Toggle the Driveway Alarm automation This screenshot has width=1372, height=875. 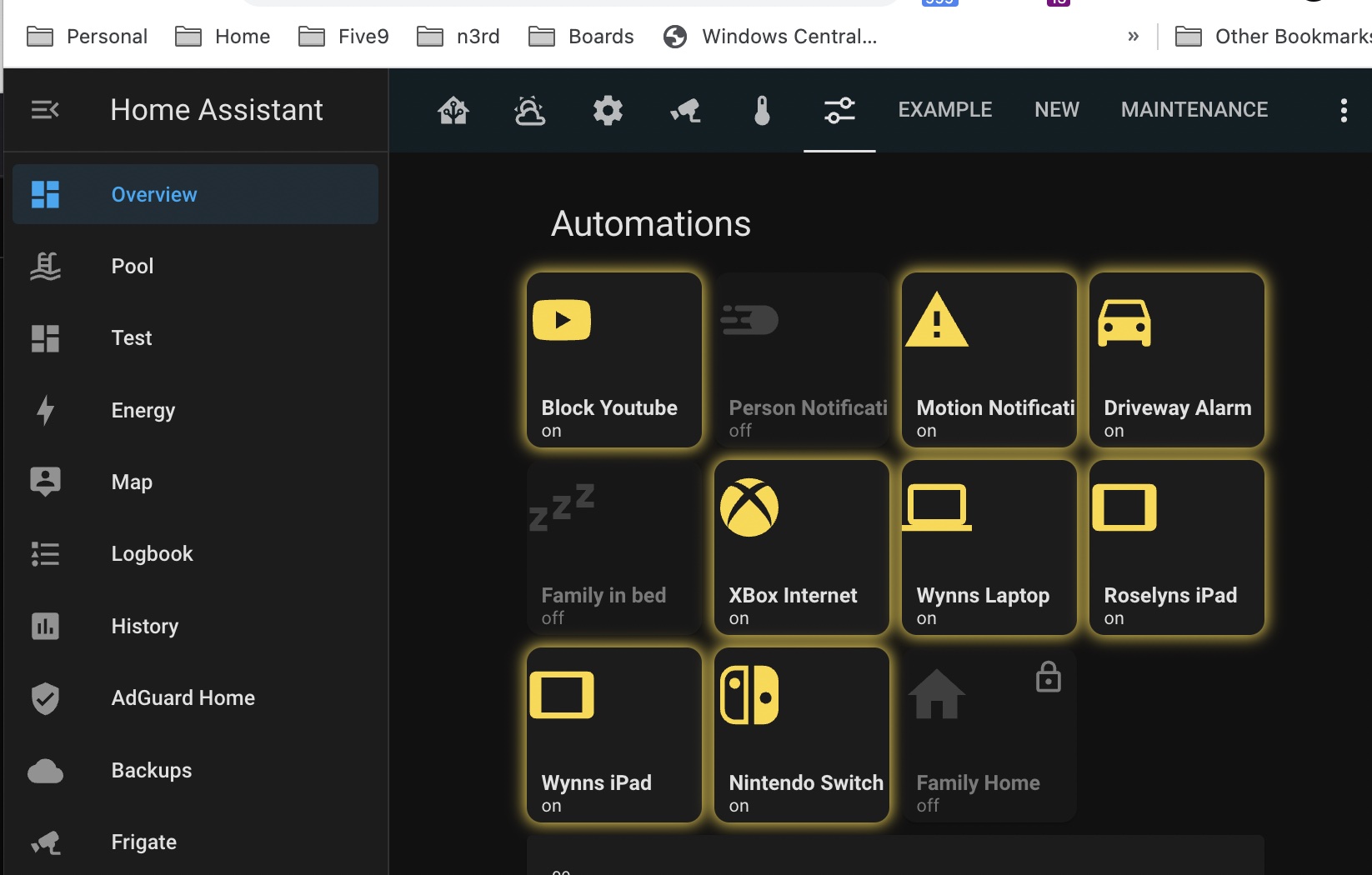coord(1177,360)
